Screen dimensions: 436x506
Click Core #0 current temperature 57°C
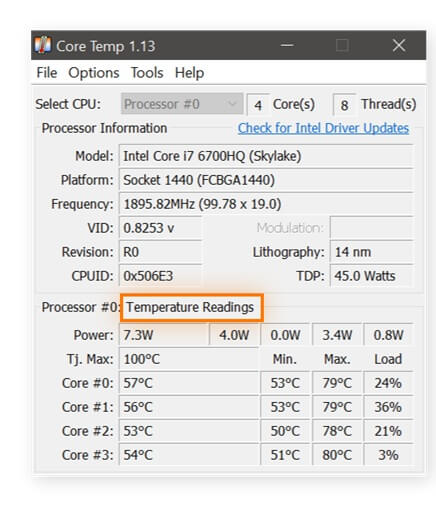click(x=189, y=383)
